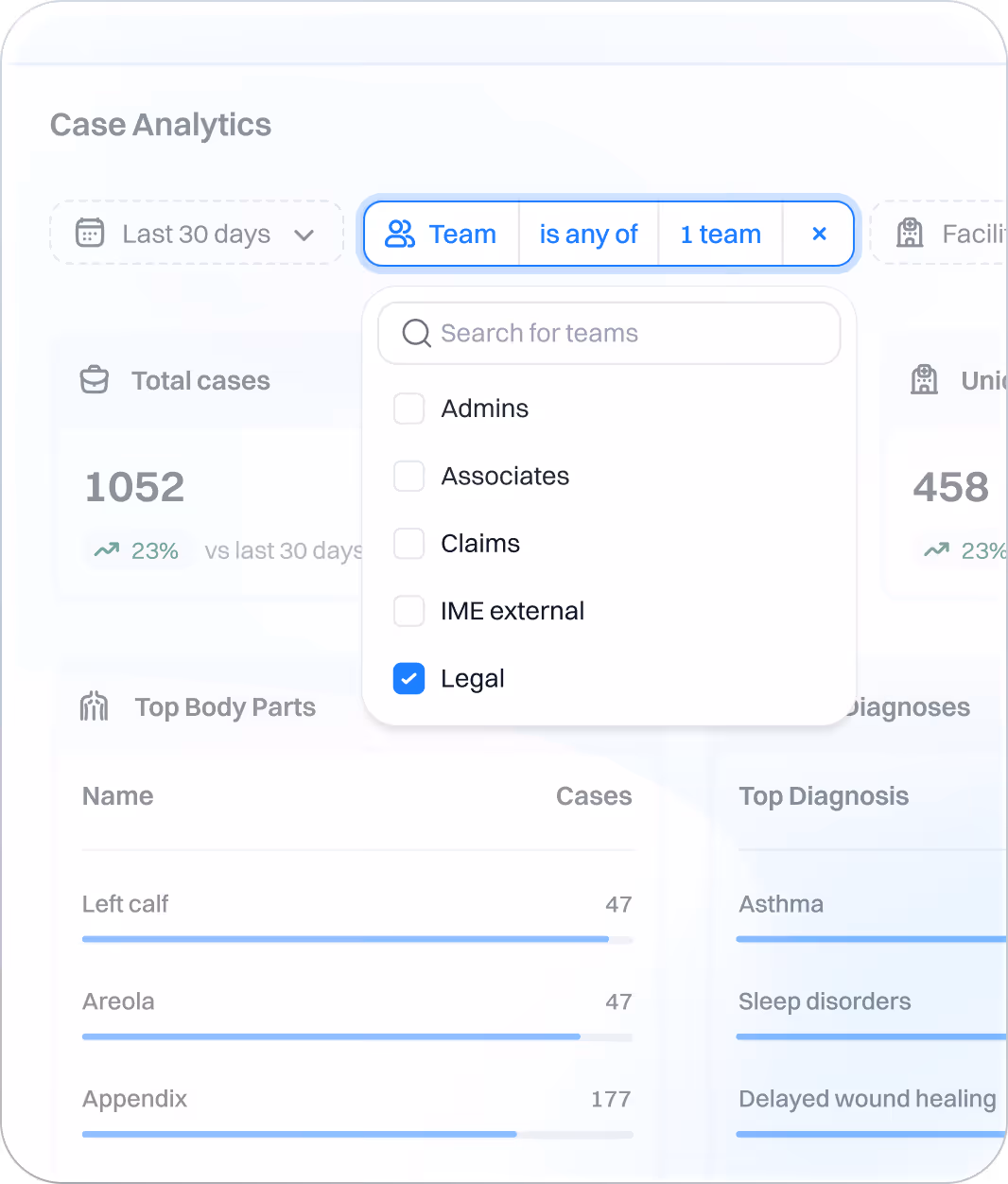Screen dimensions: 1008x1184
Task: Click the 177 cases value
Action: (611, 1099)
